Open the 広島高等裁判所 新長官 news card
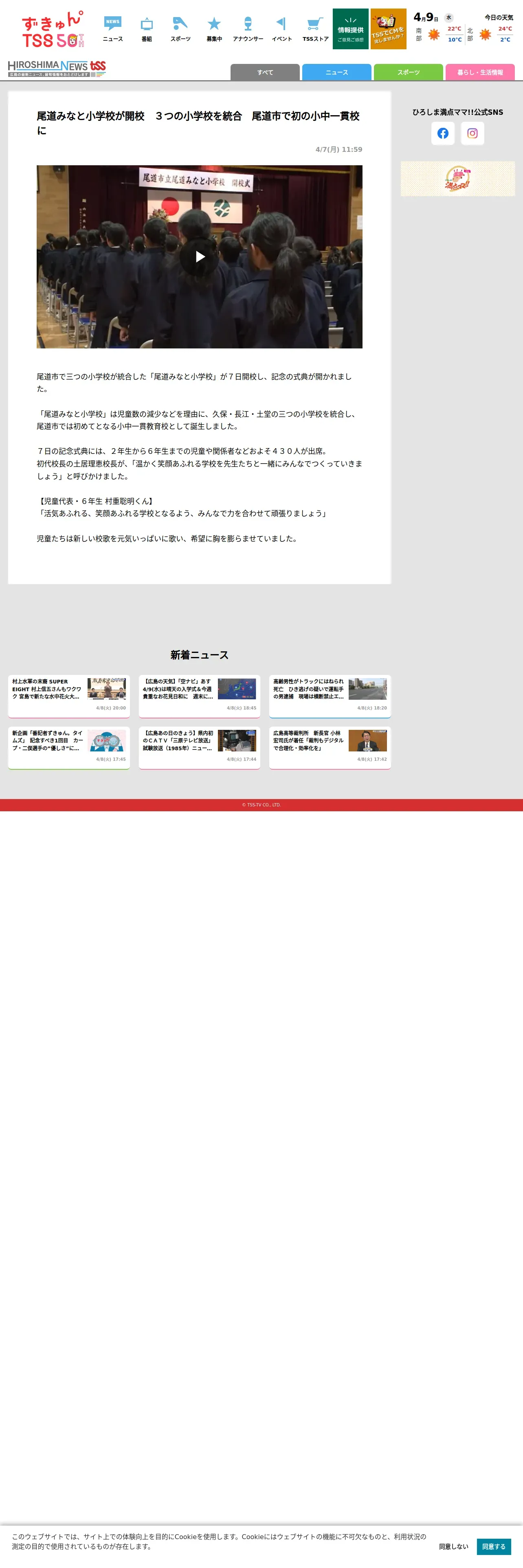The image size is (523, 1568). click(x=330, y=748)
